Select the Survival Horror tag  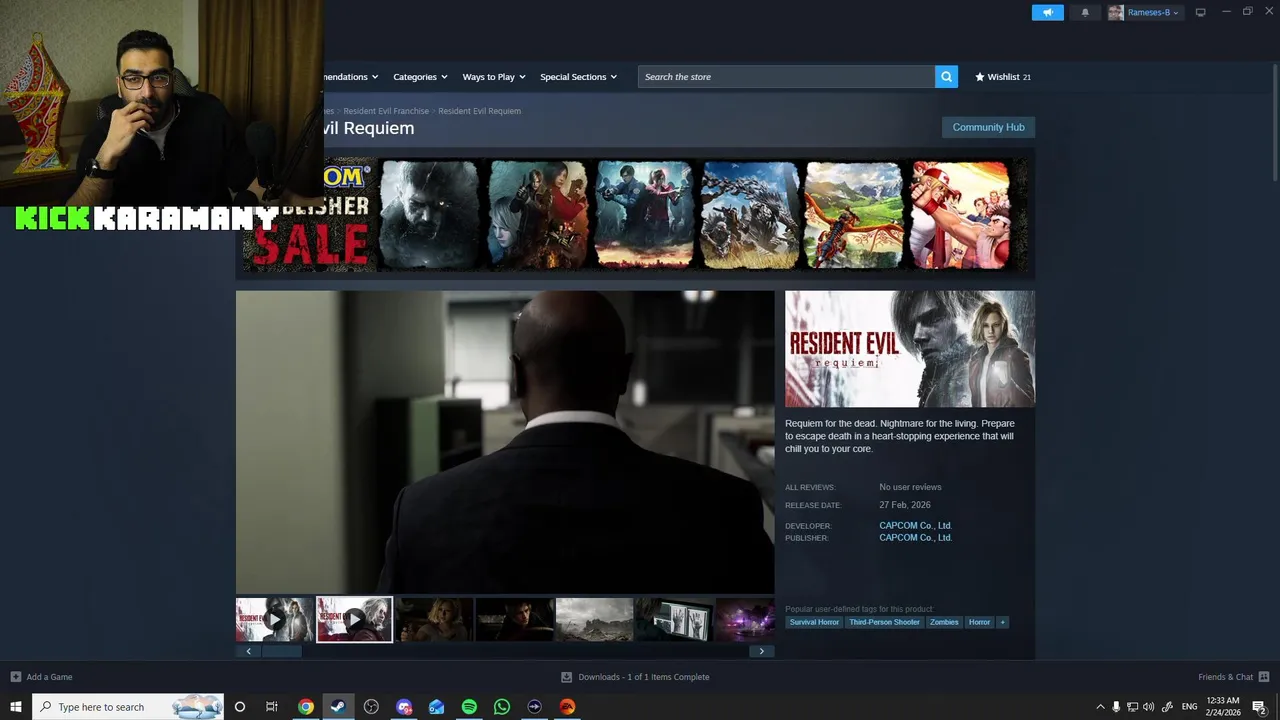814,622
